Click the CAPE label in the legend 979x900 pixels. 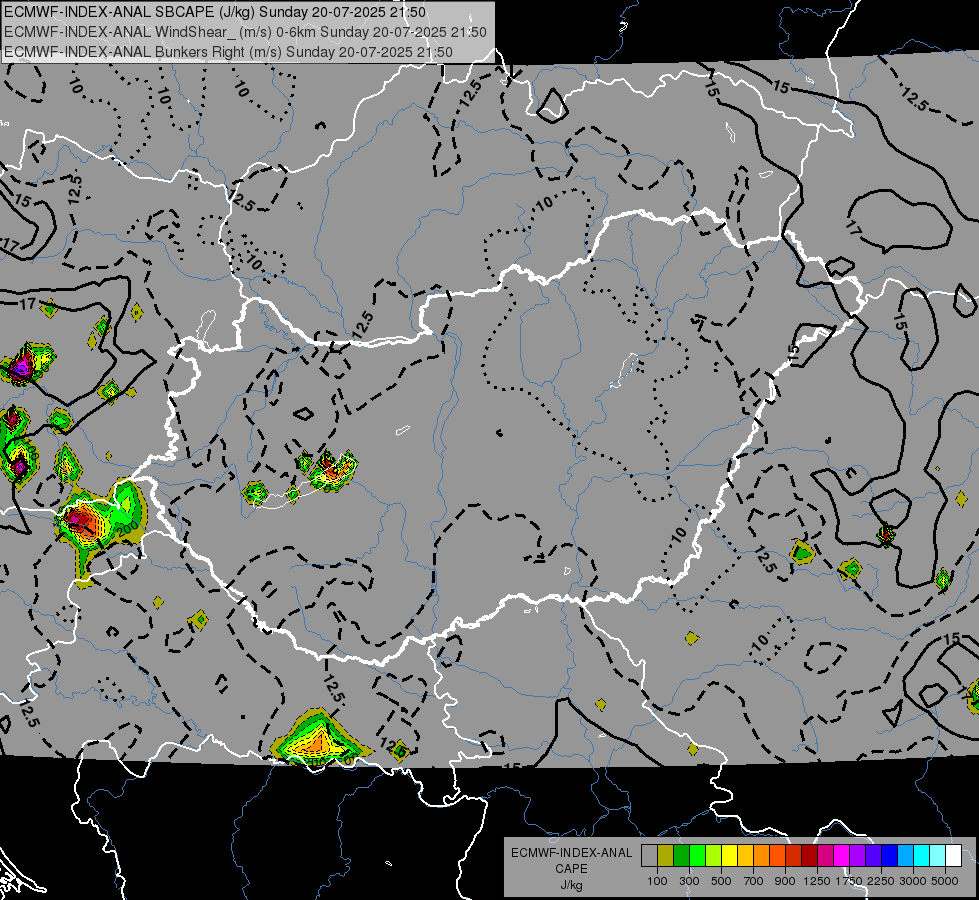coord(571,869)
